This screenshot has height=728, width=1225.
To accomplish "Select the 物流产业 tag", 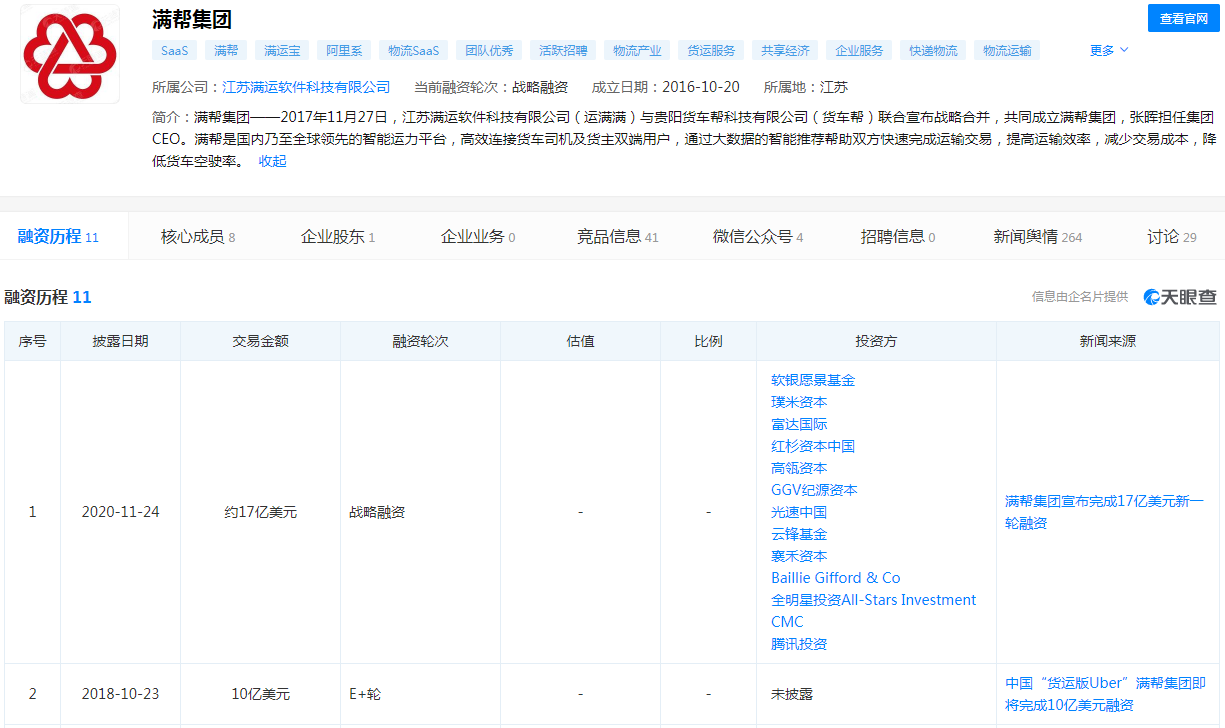I will click(x=637, y=50).
